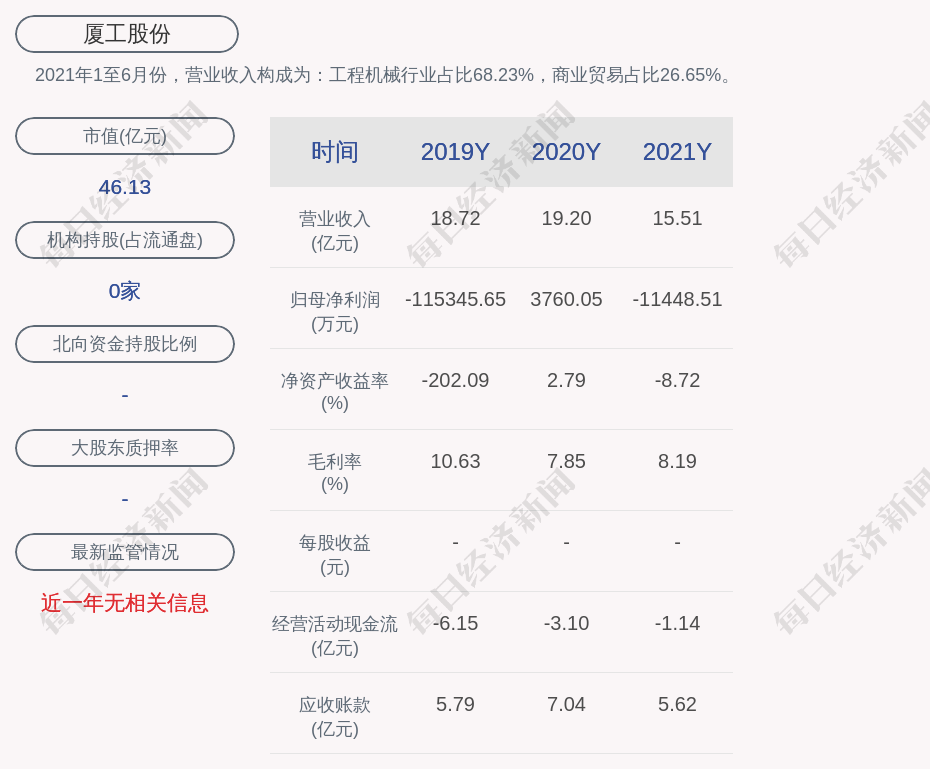
Task: Click the 毛利率(%) row label
Action: [335, 473]
